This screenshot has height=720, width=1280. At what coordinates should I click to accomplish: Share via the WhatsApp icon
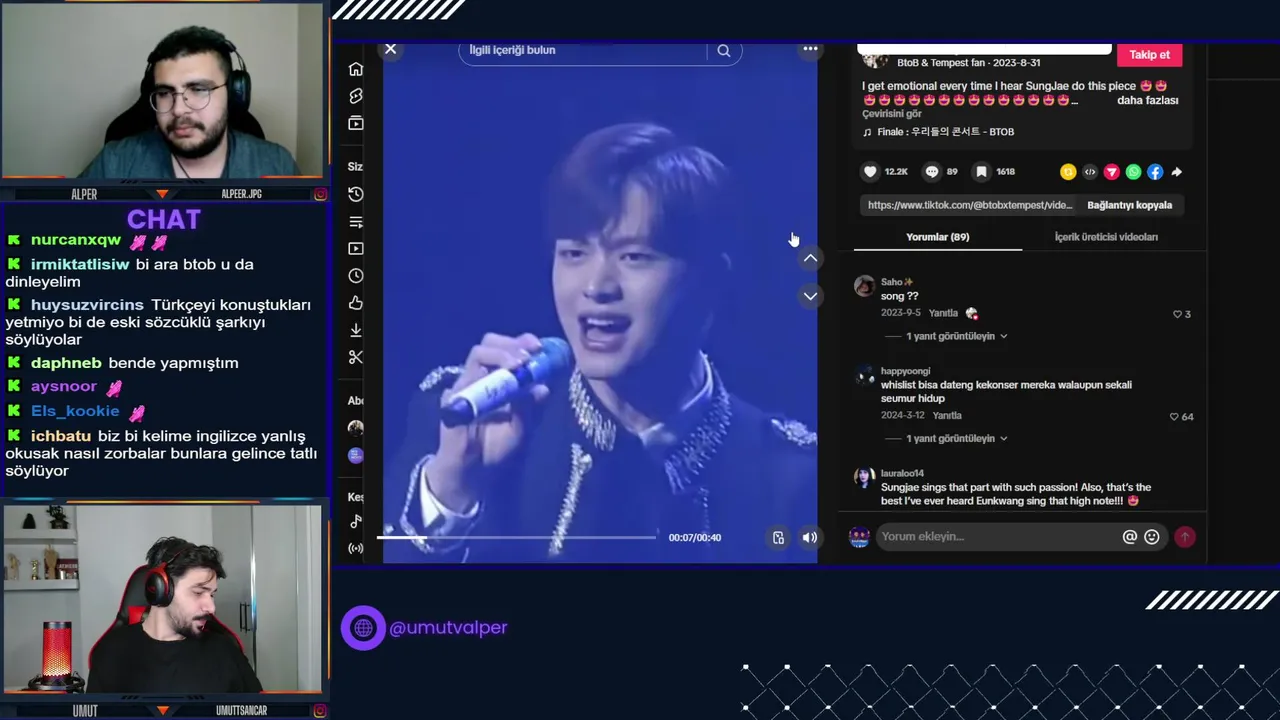pyautogui.click(x=1133, y=172)
